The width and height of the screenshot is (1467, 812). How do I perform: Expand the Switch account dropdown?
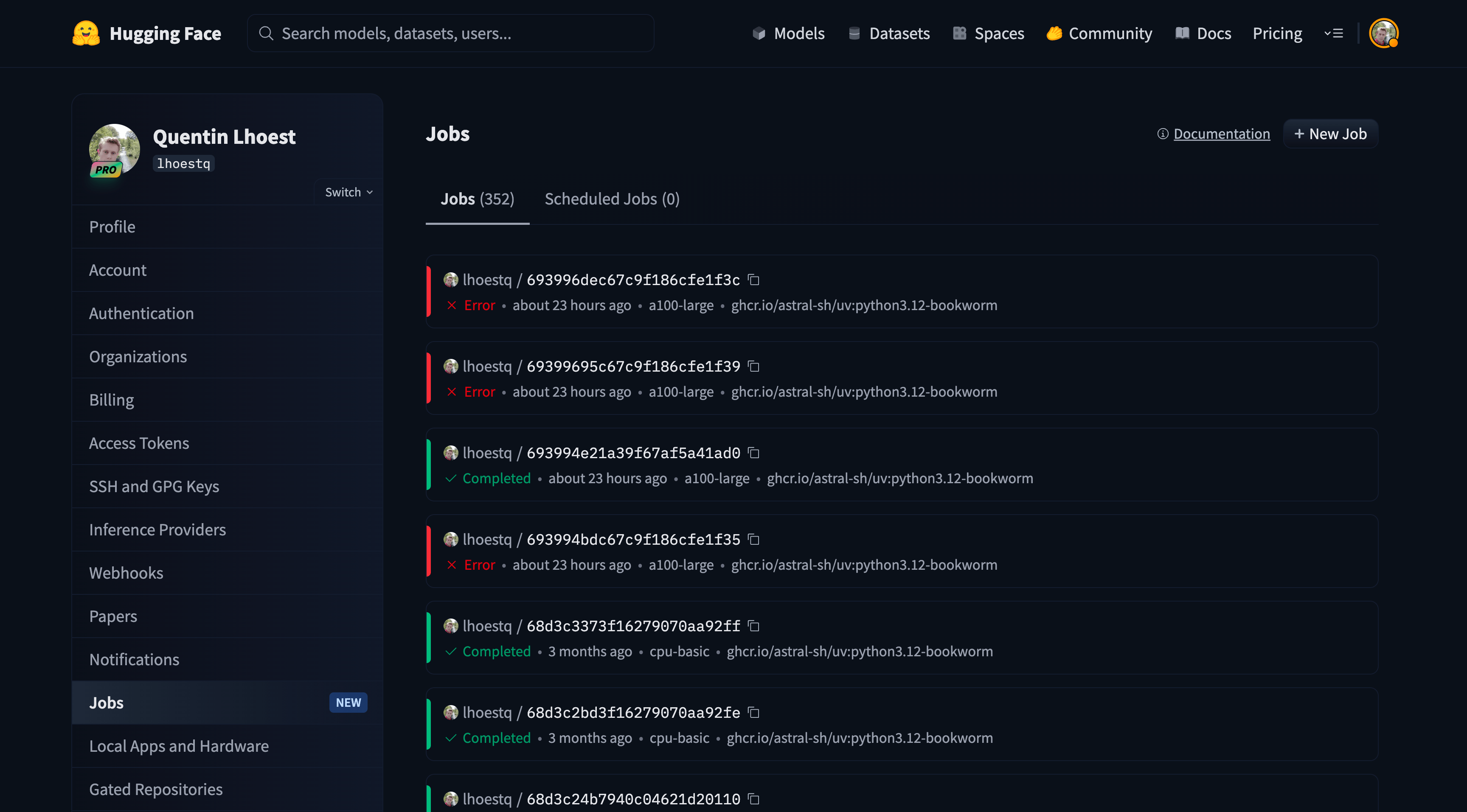pyautogui.click(x=348, y=192)
